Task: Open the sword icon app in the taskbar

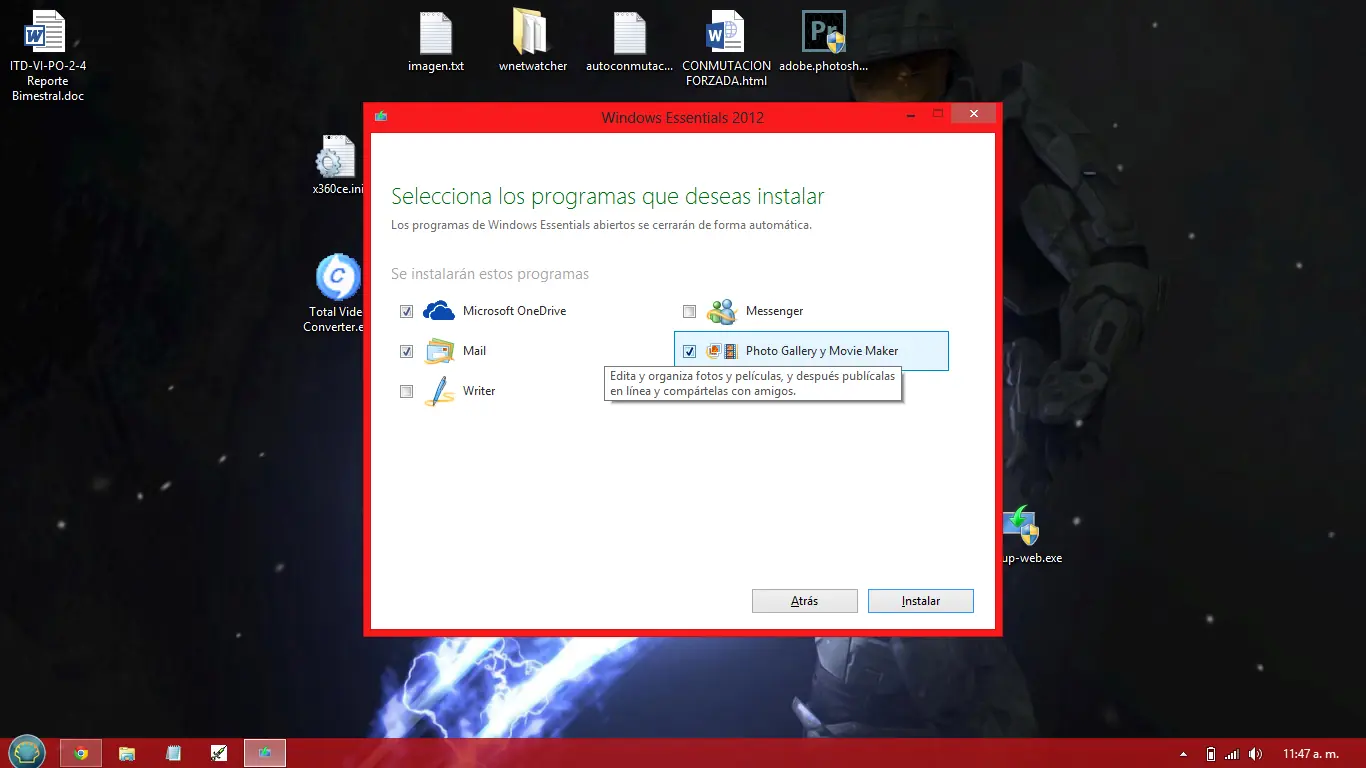Action: pyautogui.click(x=219, y=753)
